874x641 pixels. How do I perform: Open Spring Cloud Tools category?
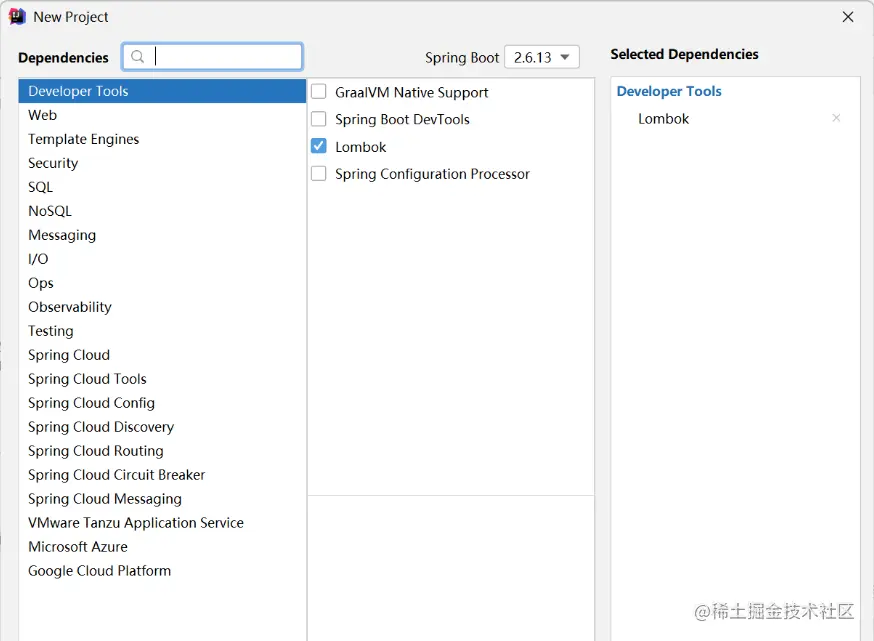(162, 378)
